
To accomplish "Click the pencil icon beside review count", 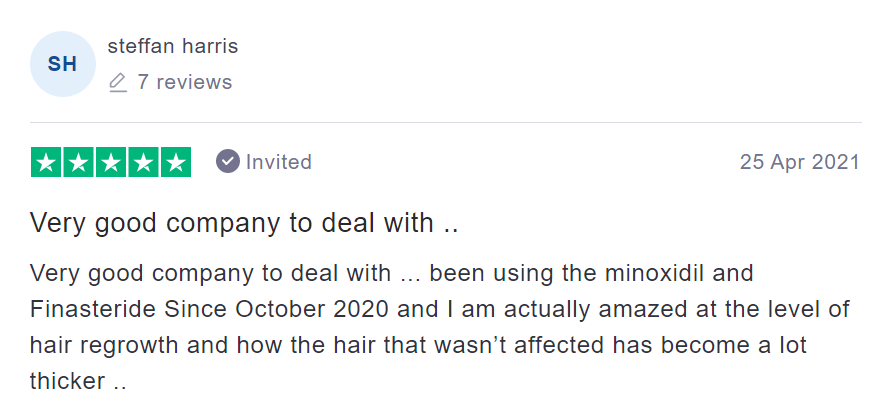I will point(118,82).
